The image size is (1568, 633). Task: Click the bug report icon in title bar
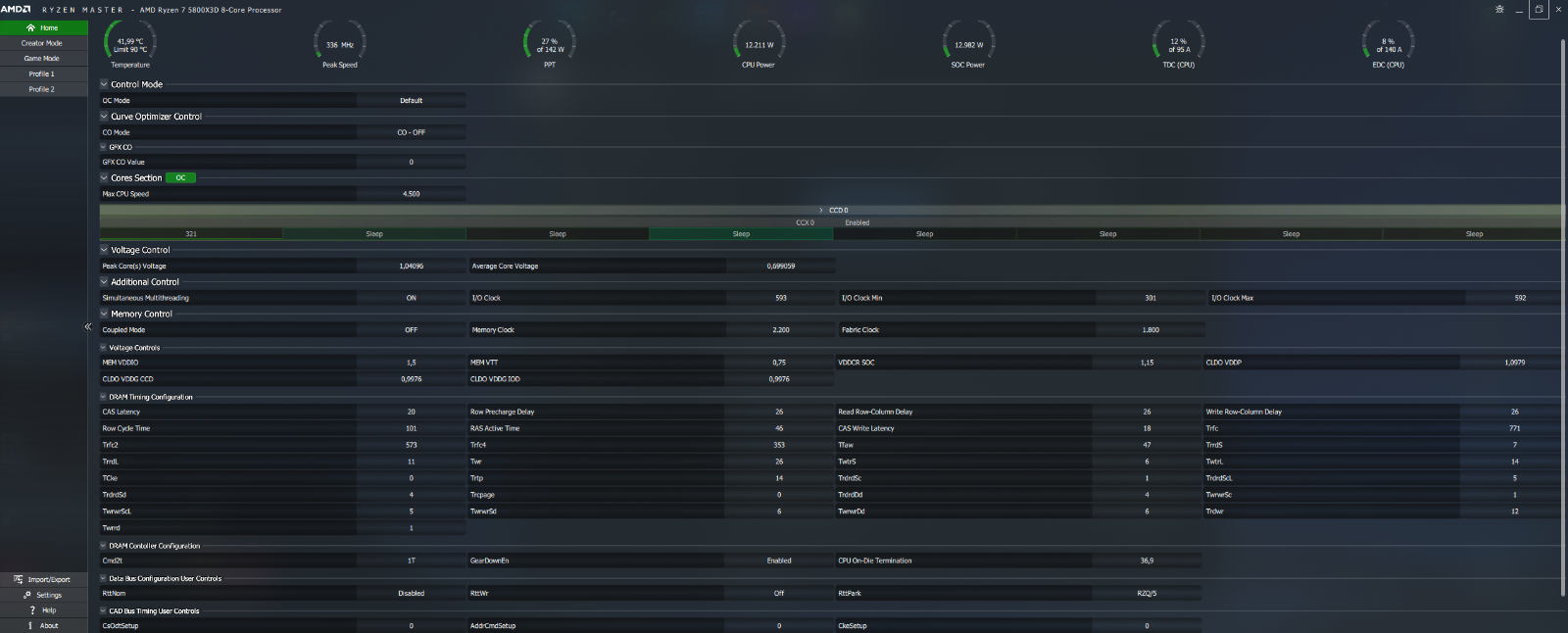(1499, 9)
